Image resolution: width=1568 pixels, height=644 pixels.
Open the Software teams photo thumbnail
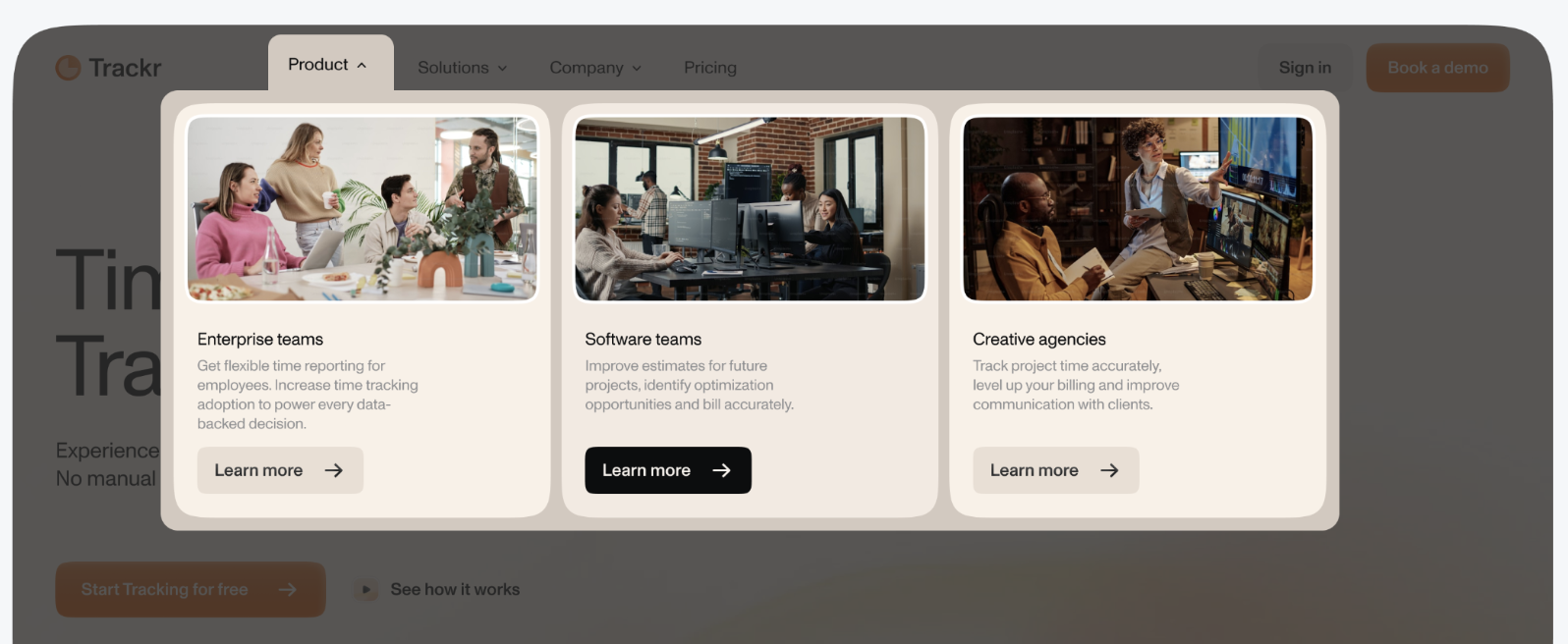point(750,209)
